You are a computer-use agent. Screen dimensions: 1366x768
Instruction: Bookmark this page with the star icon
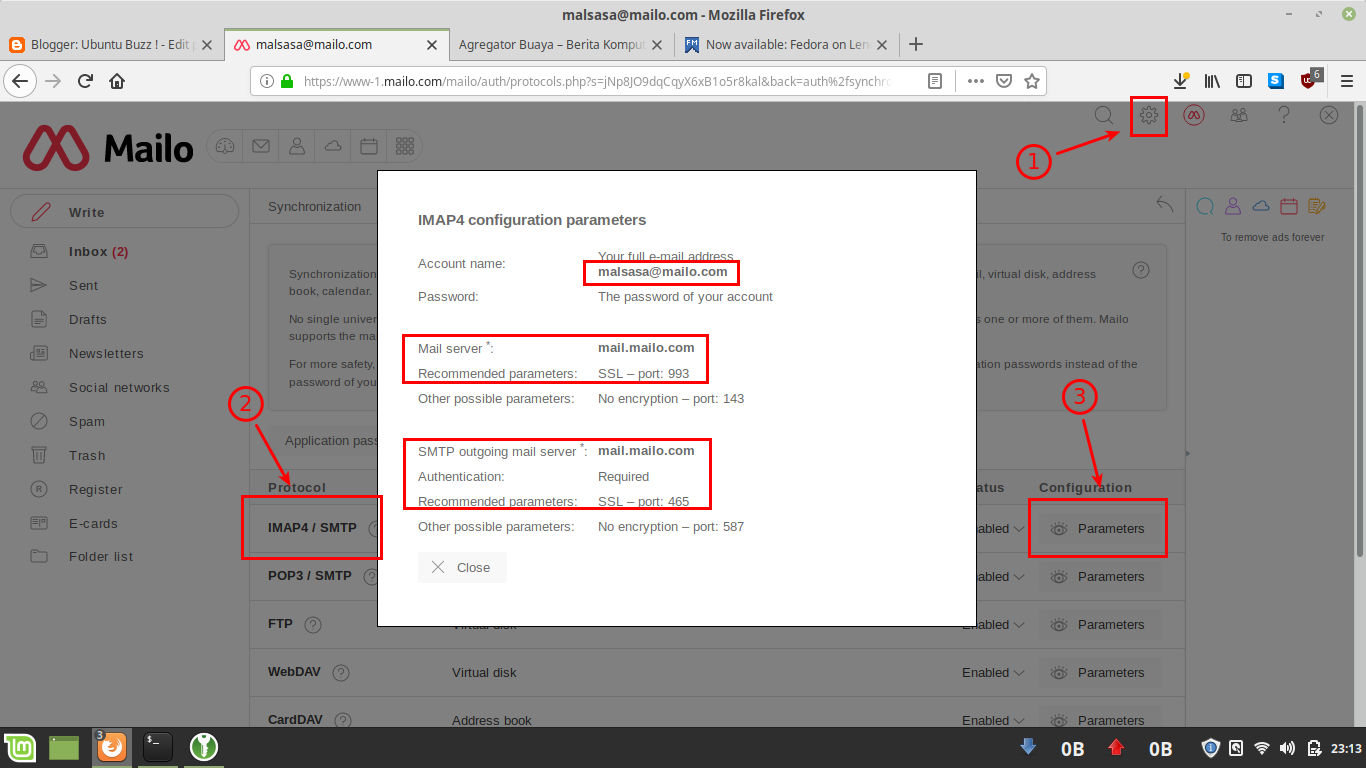point(1032,81)
